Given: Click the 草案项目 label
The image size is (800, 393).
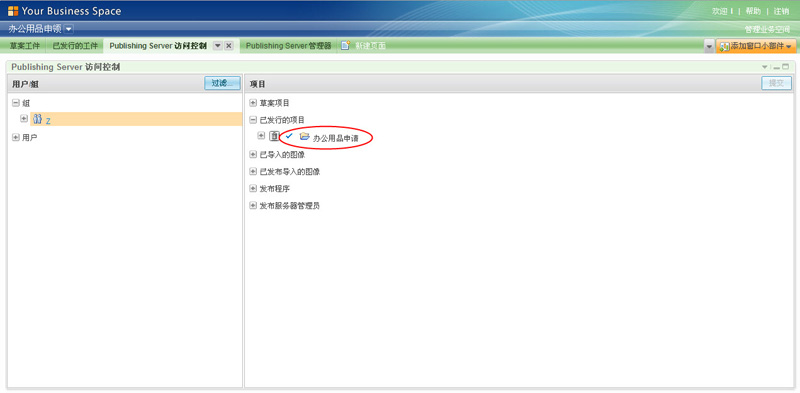Looking at the screenshot, I should pyautogui.click(x=274, y=103).
